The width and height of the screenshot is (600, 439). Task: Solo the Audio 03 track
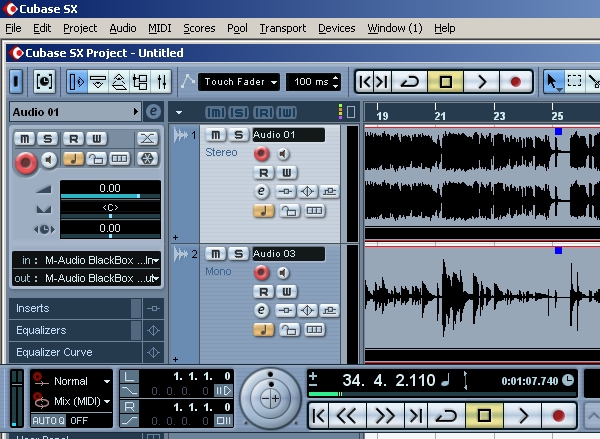point(239,254)
